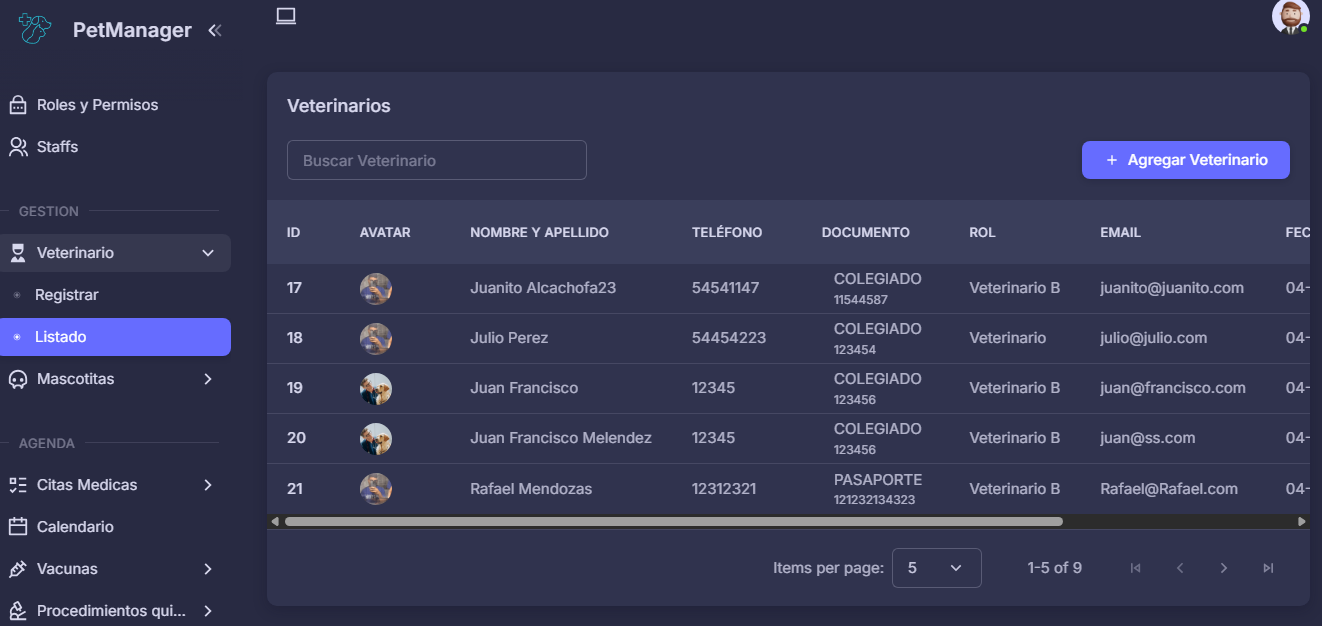The image size is (1322, 626).
Task: Expand the Mascotitas submenu
Action: [x=208, y=379]
